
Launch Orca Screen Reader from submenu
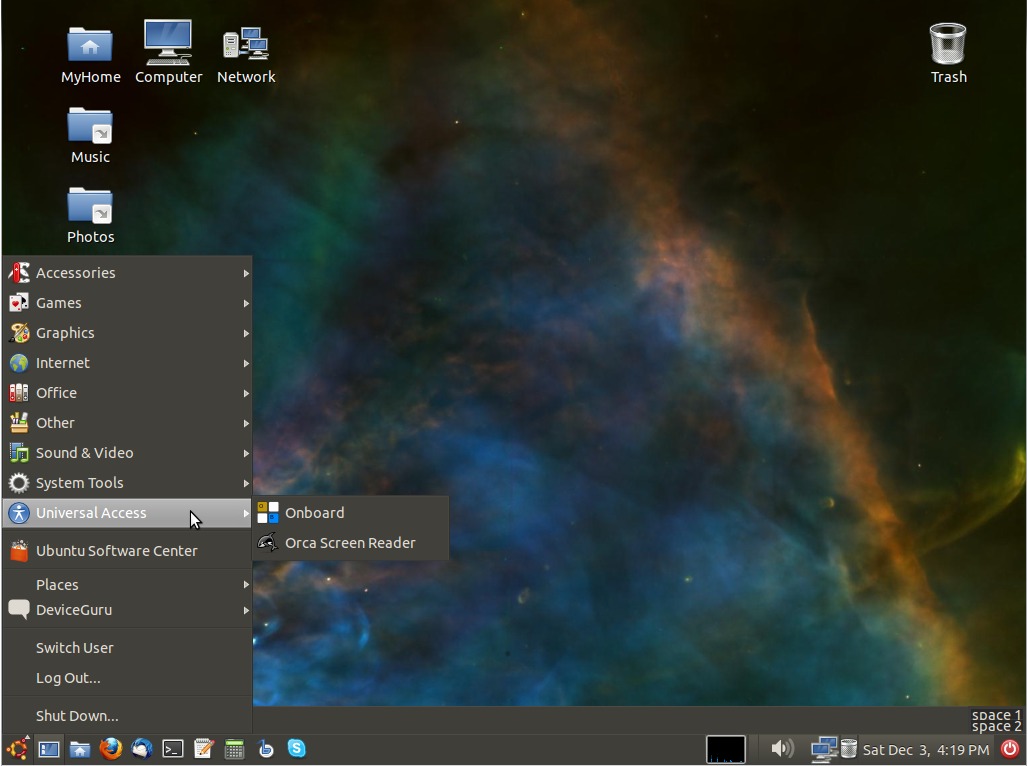point(351,543)
